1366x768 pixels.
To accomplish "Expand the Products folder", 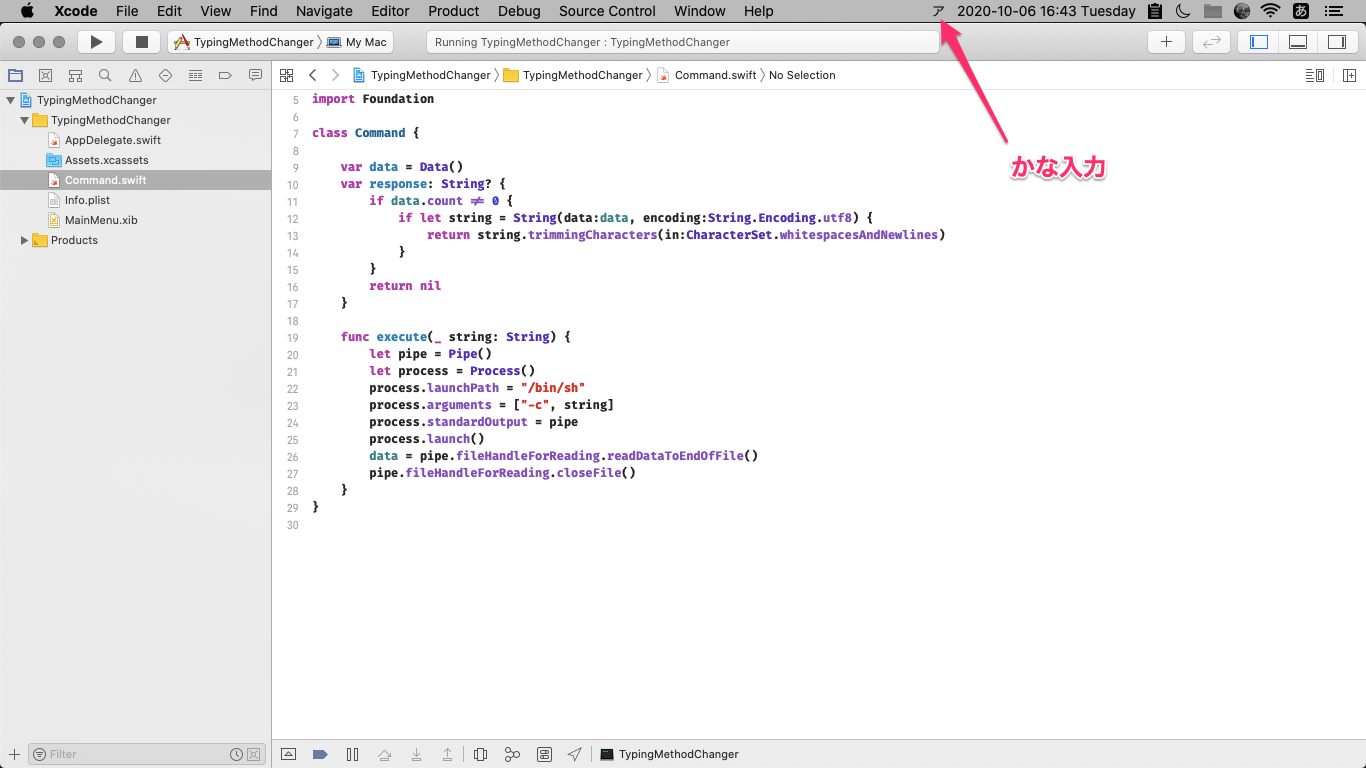I will pos(25,240).
